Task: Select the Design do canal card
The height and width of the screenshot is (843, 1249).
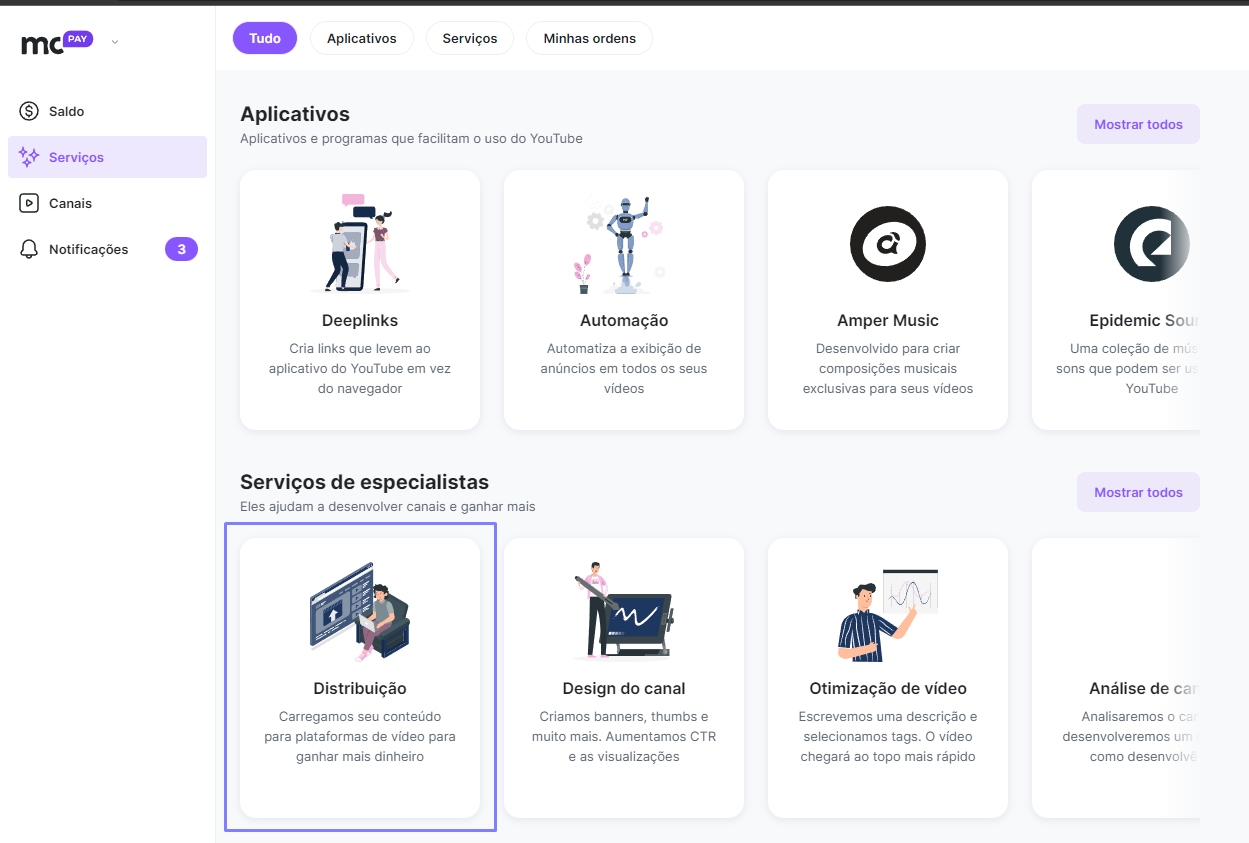Action: [624, 678]
